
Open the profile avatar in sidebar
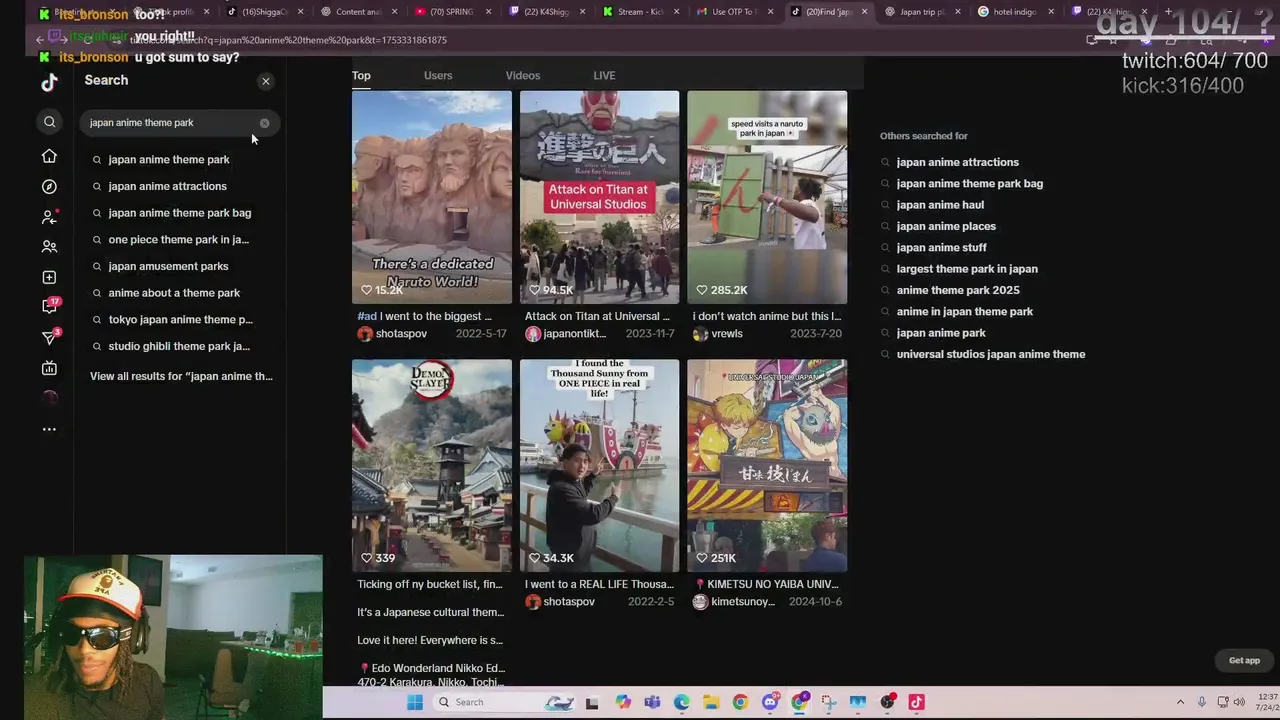(x=49, y=398)
